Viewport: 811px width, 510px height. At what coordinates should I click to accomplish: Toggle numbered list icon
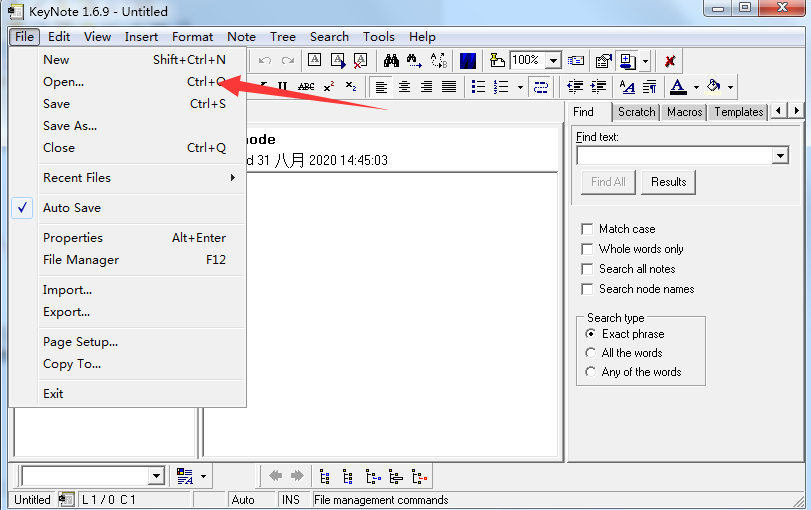coord(501,87)
